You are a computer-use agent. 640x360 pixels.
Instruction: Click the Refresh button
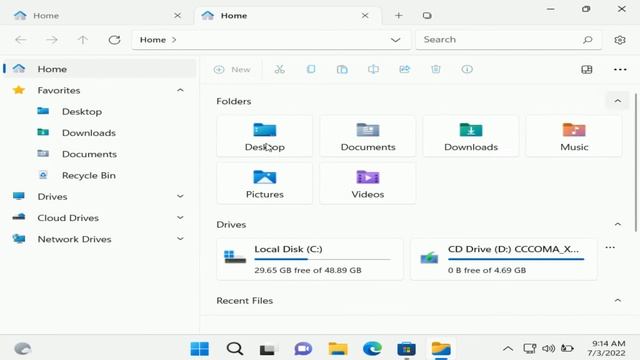point(114,40)
